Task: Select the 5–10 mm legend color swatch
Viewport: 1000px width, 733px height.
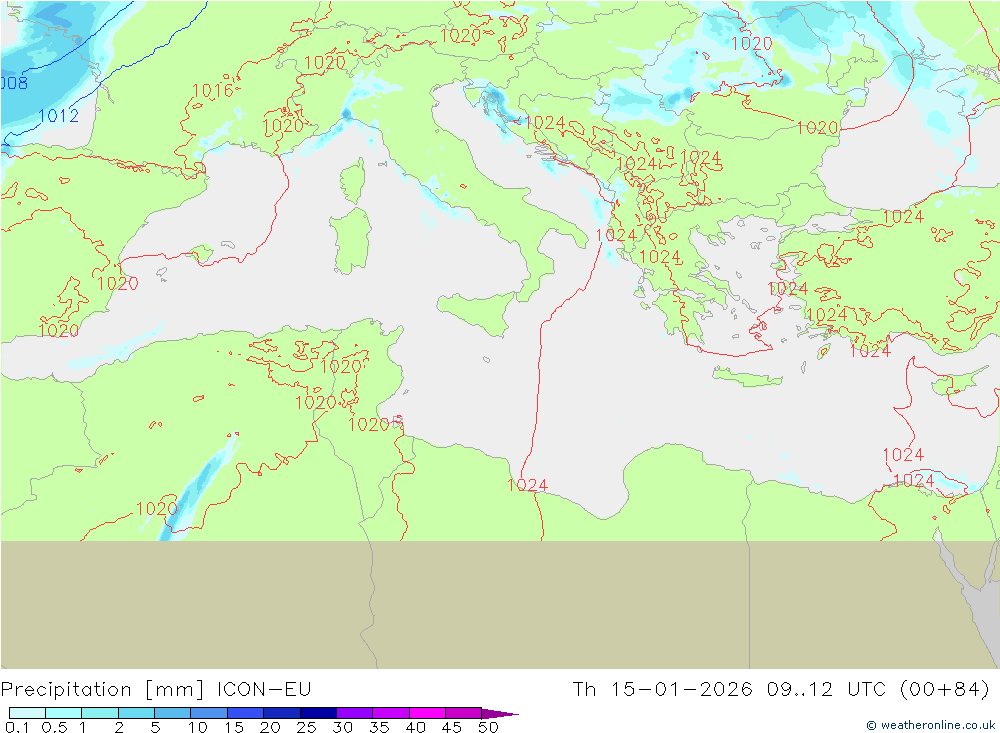Action: (x=173, y=713)
